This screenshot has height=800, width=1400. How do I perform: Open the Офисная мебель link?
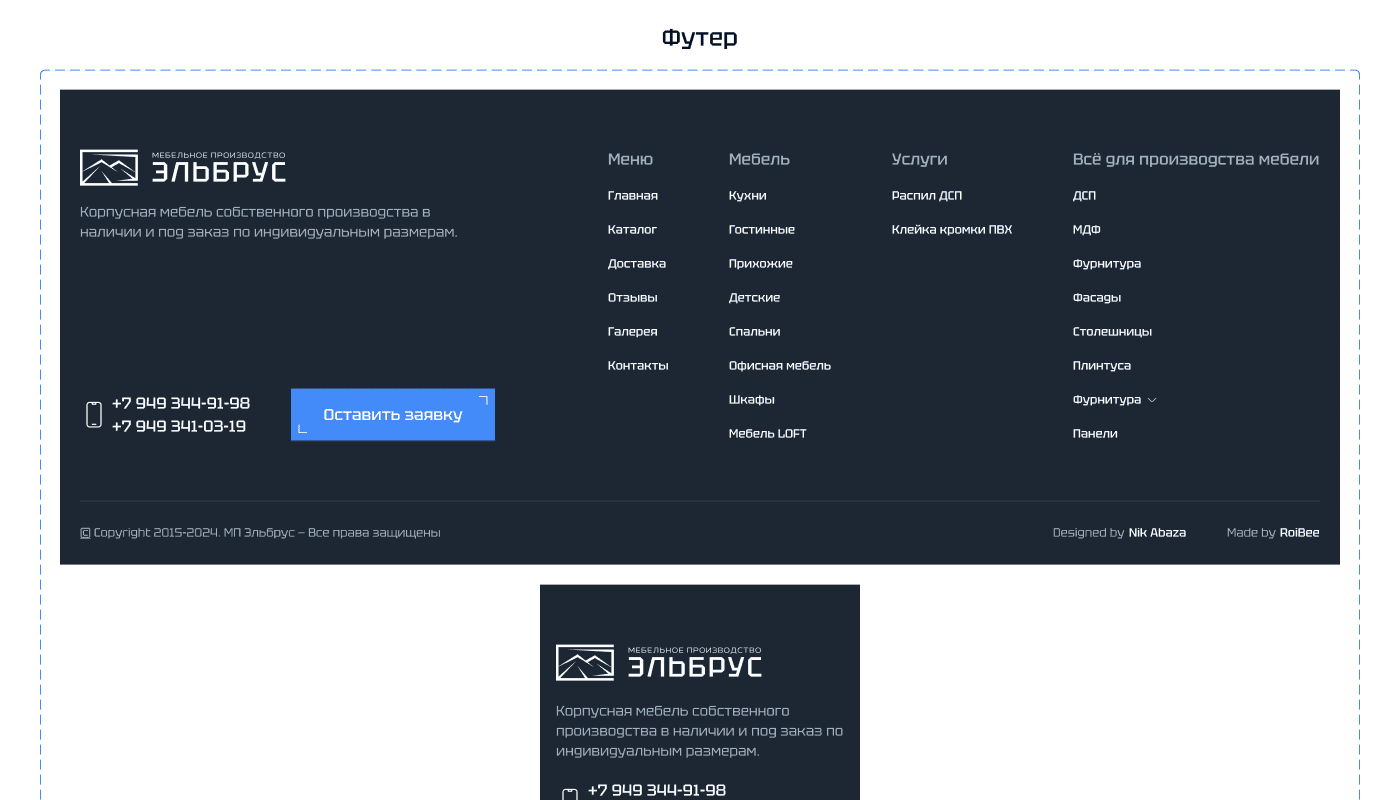pos(780,366)
